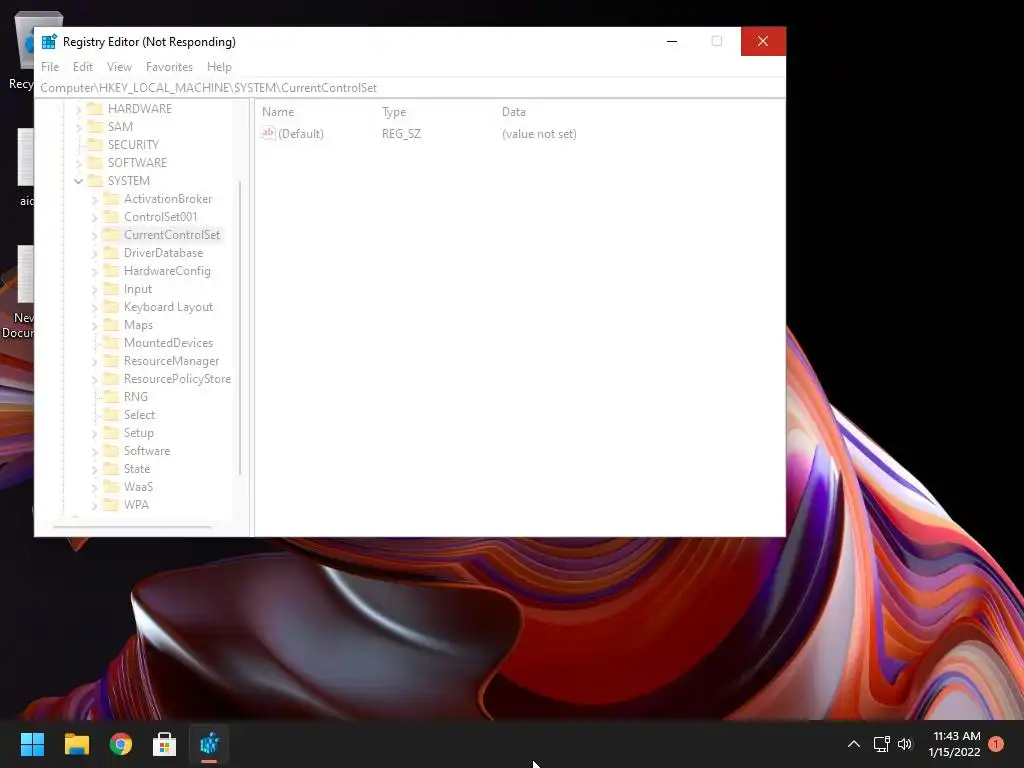The height and width of the screenshot is (768, 1024).
Task: Select the HARDWARE folder icon
Action: (x=95, y=108)
